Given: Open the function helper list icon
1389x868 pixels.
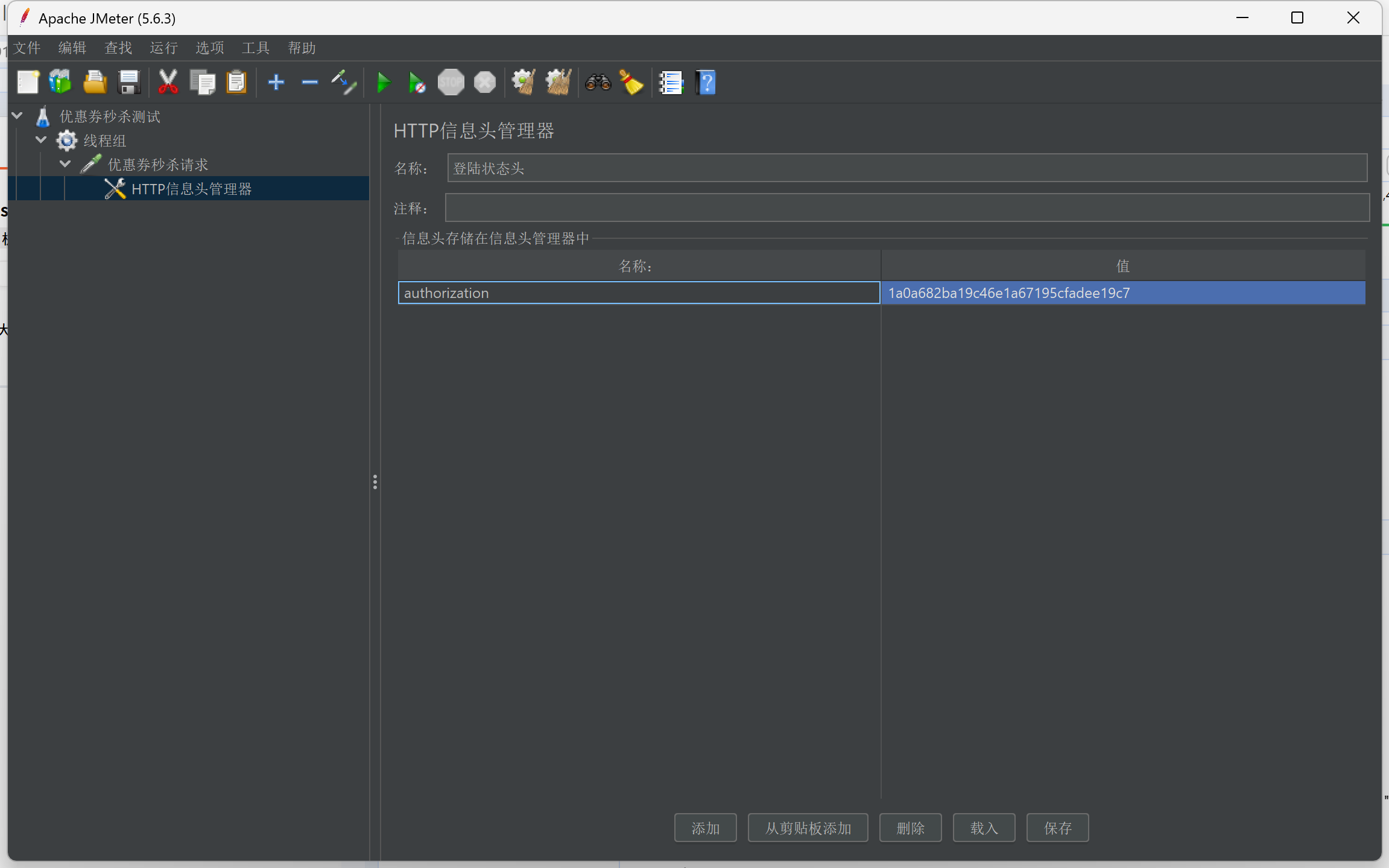Looking at the screenshot, I should pyautogui.click(x=670, y=83).
